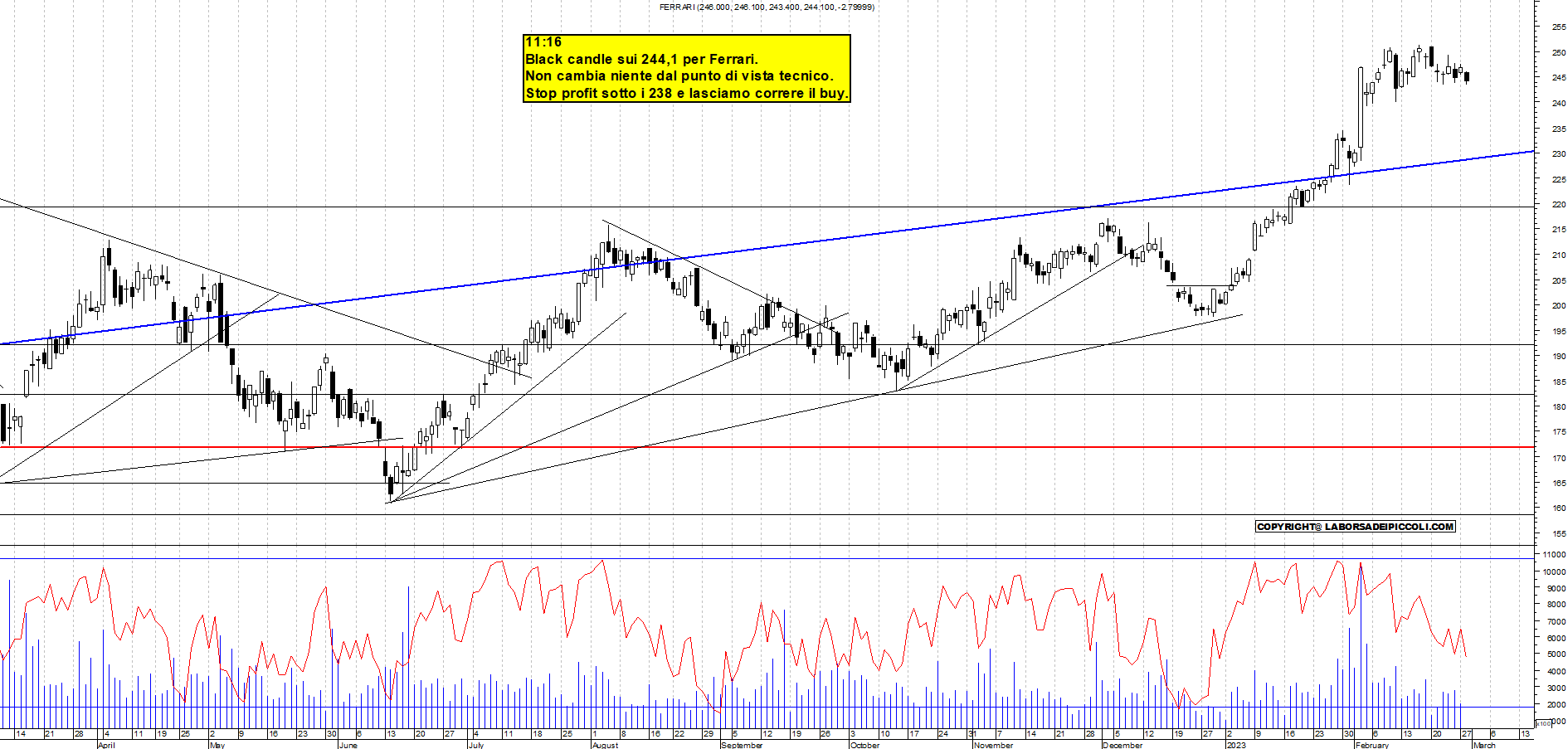Image resolution: width=1568 pixels, height=749 pixels.
Task: Click the 11000 volume axis label
Action: pyautogui.click(x=1555, y=554)
